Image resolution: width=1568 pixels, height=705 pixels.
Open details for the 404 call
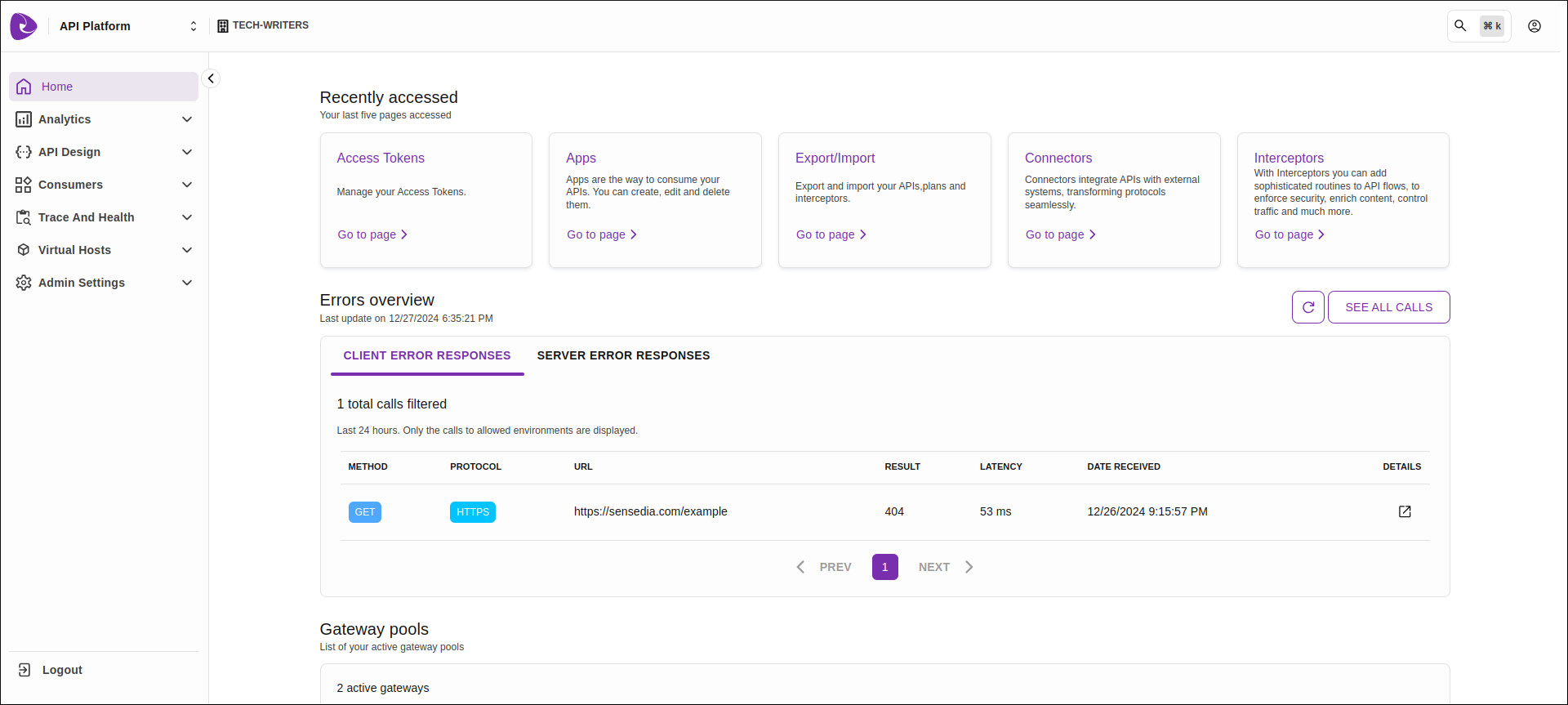[x=1404, y=511]
